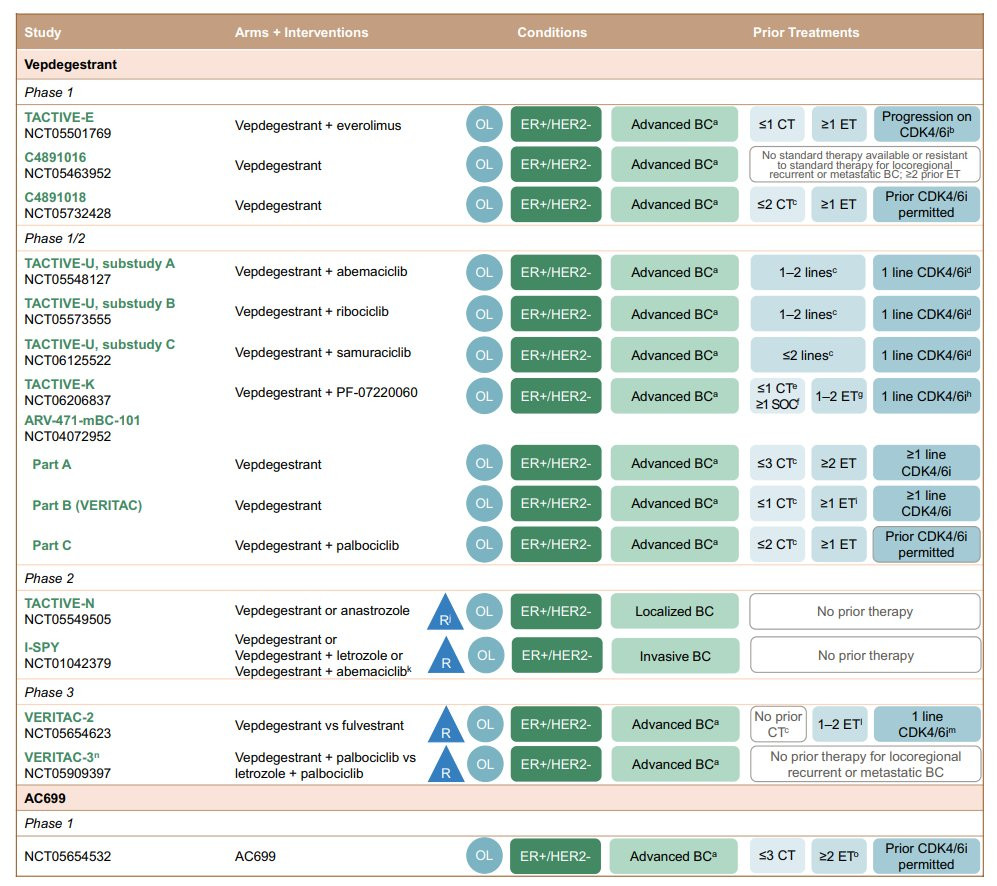Click the Conditions column header
The height and width of the screenshot is (886, 997).
point(552,32)
